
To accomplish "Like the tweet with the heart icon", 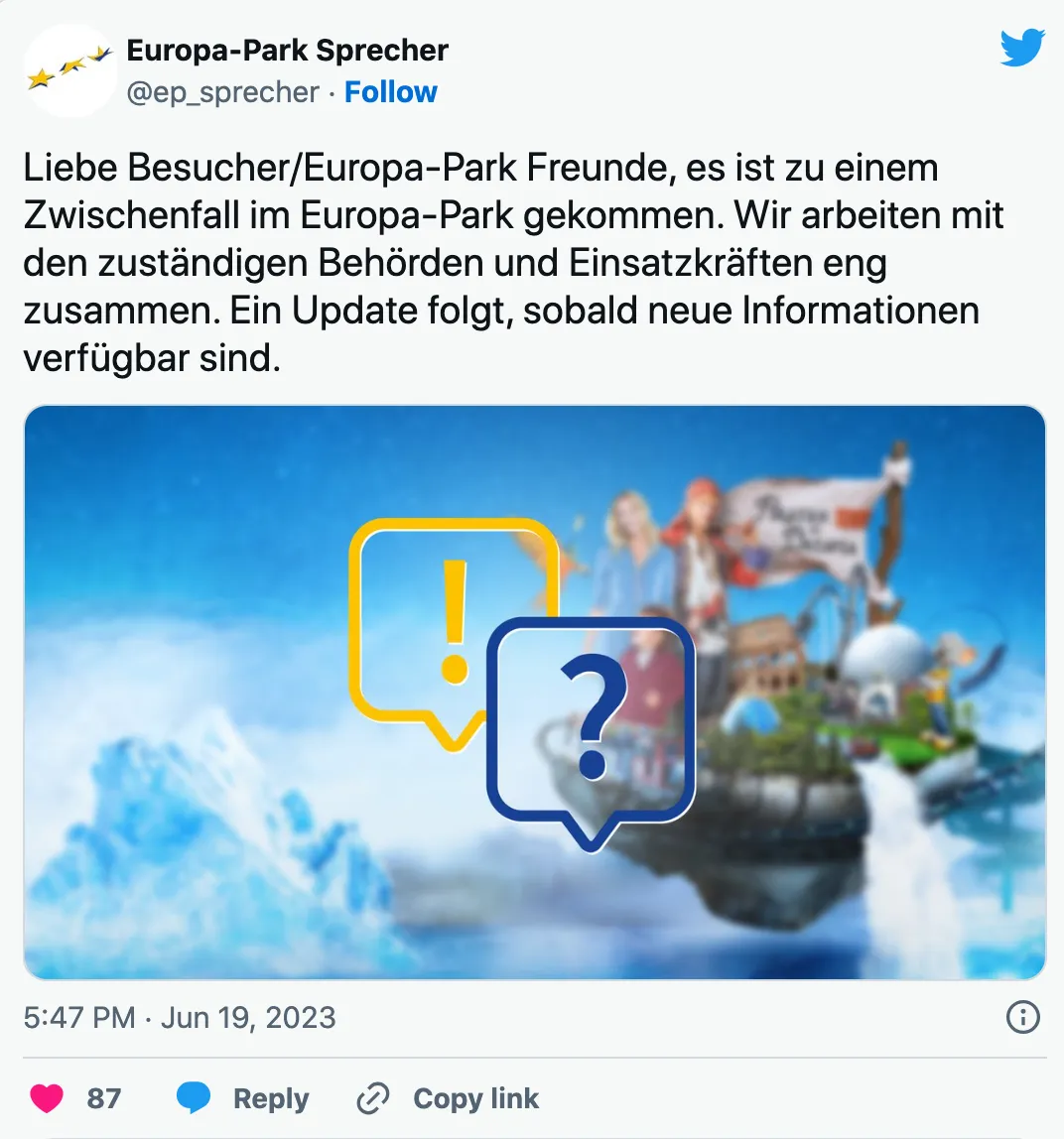I will pyautogui.click(x=47, y=1097).
